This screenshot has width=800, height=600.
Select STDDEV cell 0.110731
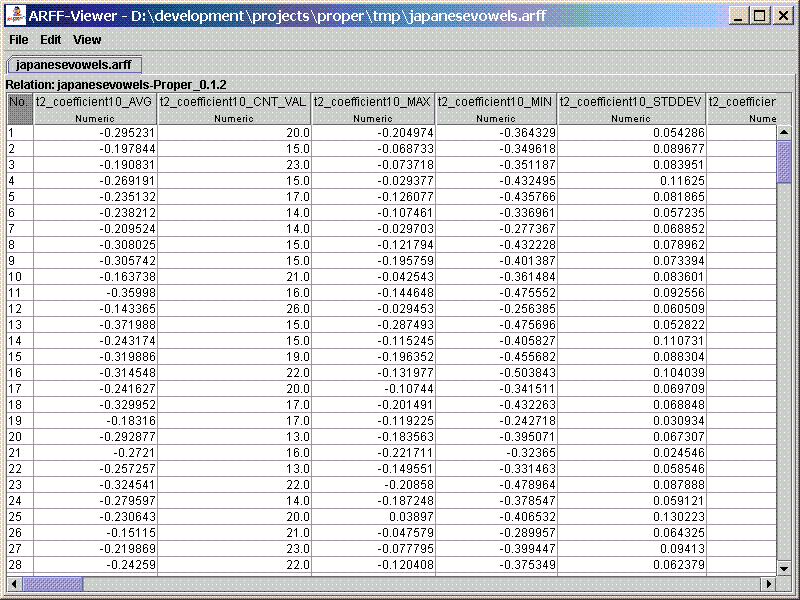click(632, 341)
